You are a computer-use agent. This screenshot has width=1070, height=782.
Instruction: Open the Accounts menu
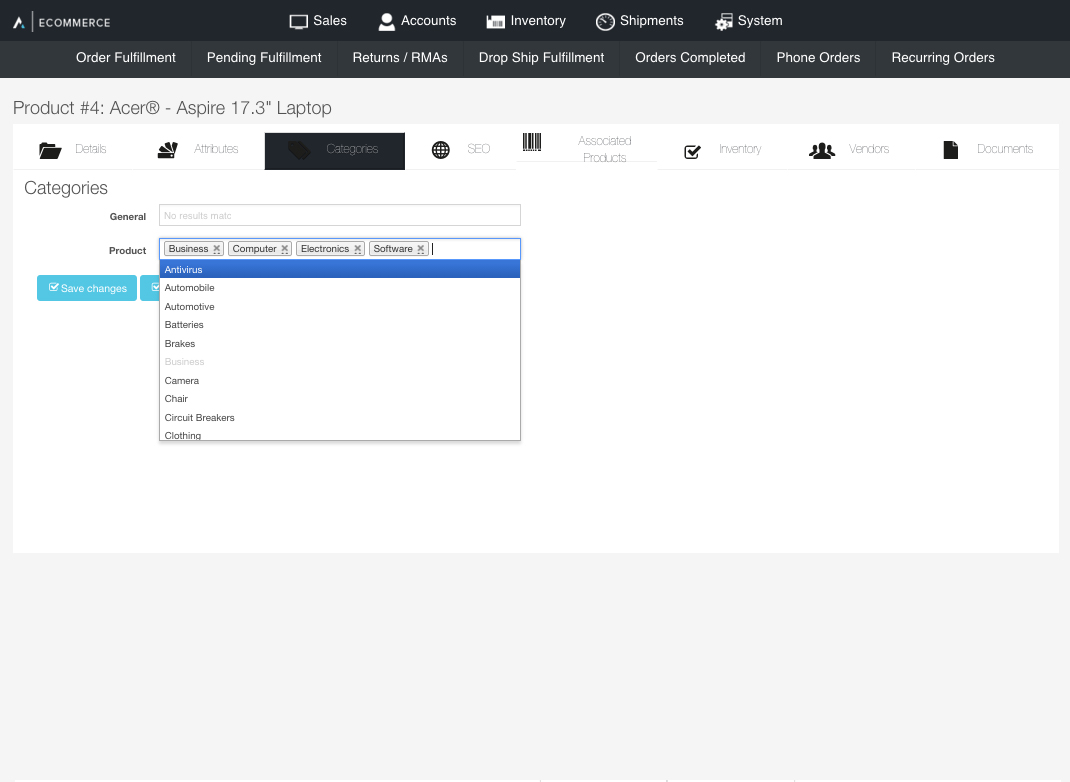click(x=417, y=21)
